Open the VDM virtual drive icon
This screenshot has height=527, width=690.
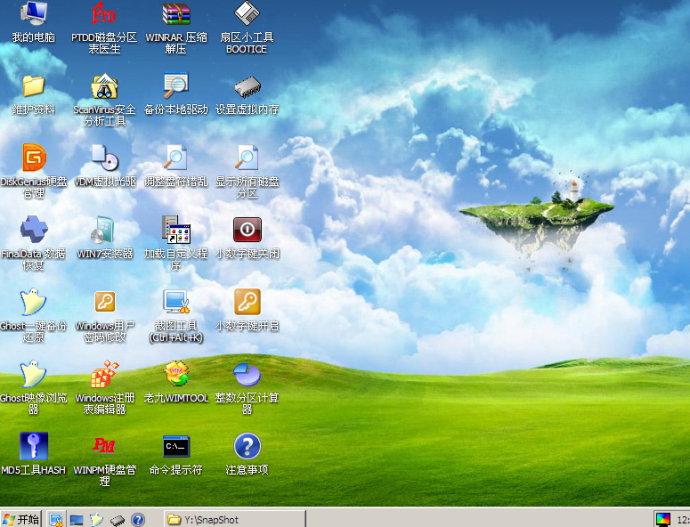104,159
